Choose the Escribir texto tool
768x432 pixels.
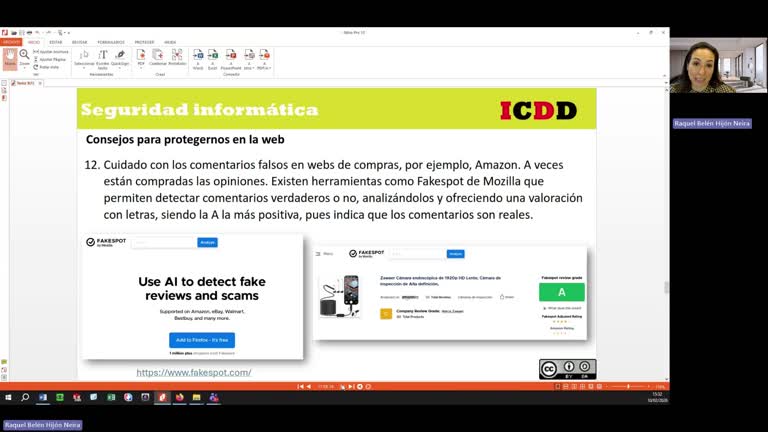(102, 58)
